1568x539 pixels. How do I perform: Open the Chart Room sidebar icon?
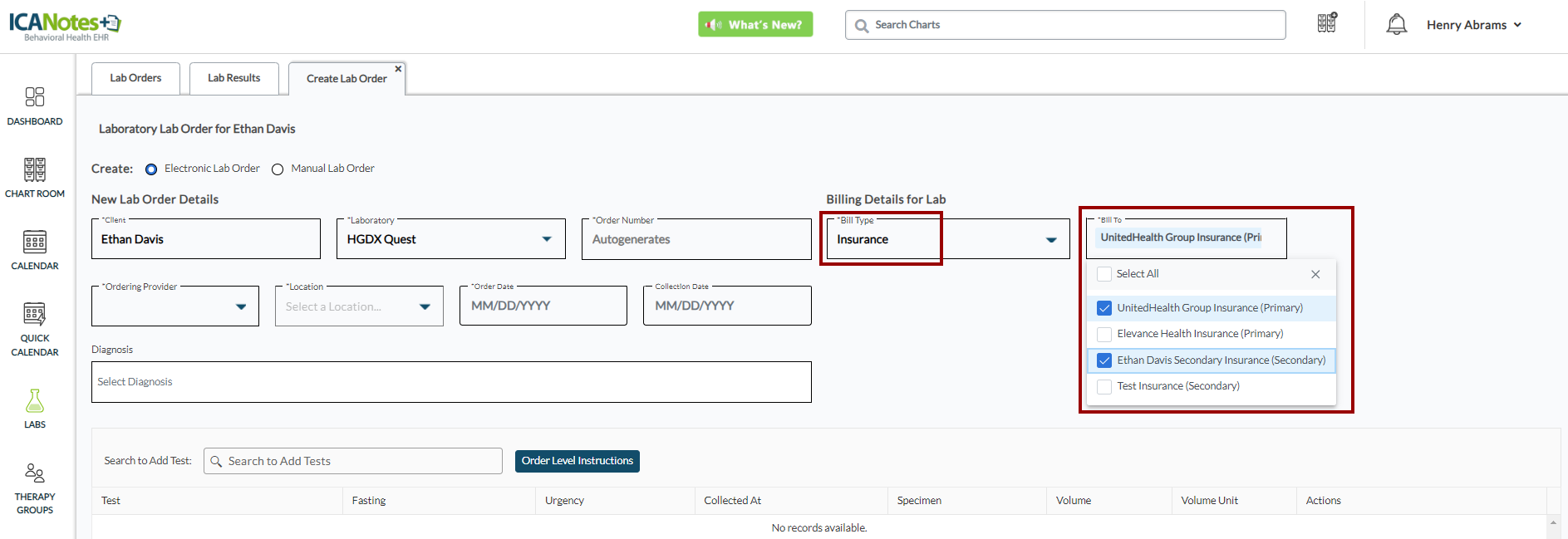pyautogui.click(x=35, y=169)
